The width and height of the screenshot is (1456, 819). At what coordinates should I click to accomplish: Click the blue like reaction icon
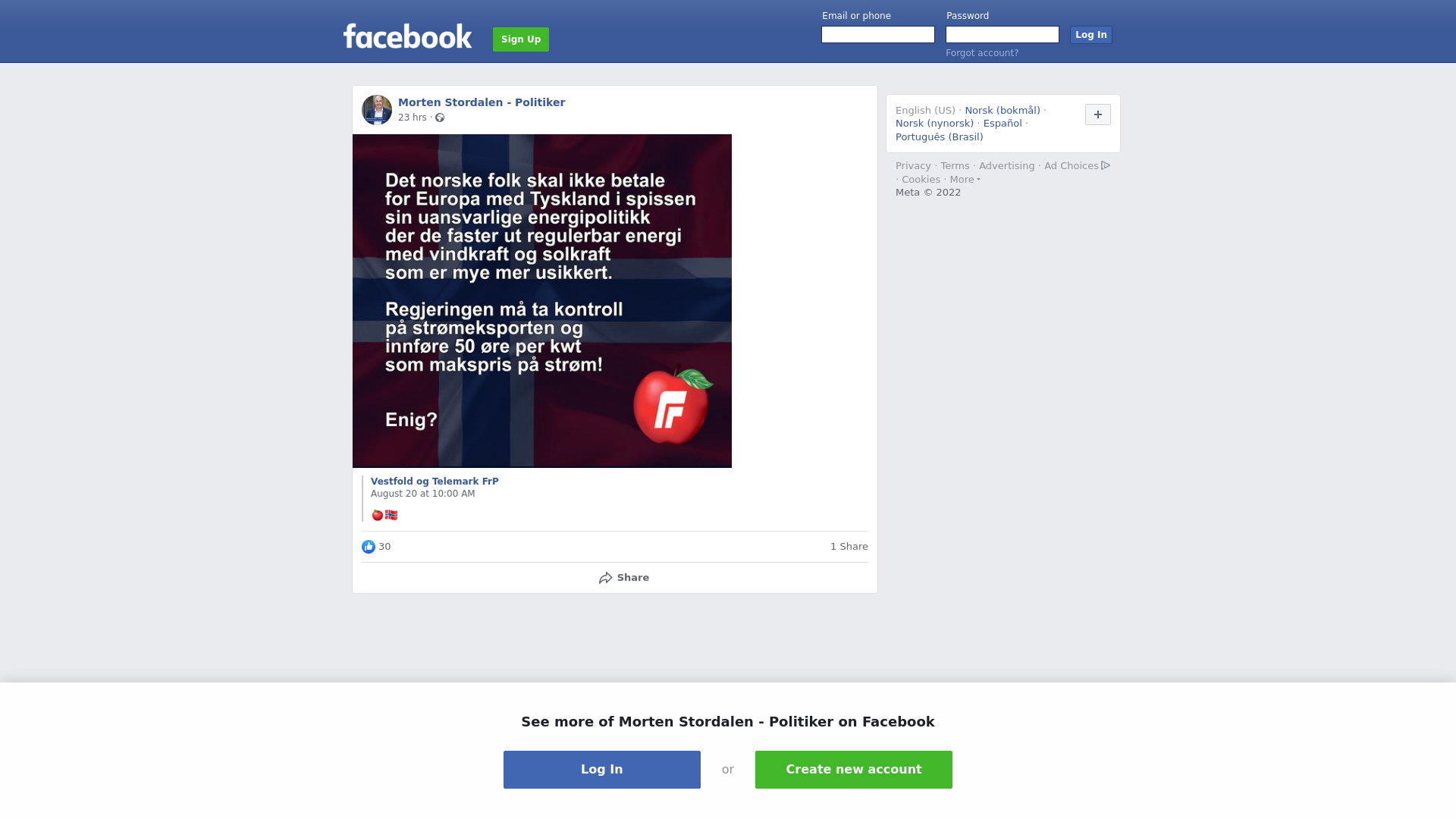tap(369, 547)
